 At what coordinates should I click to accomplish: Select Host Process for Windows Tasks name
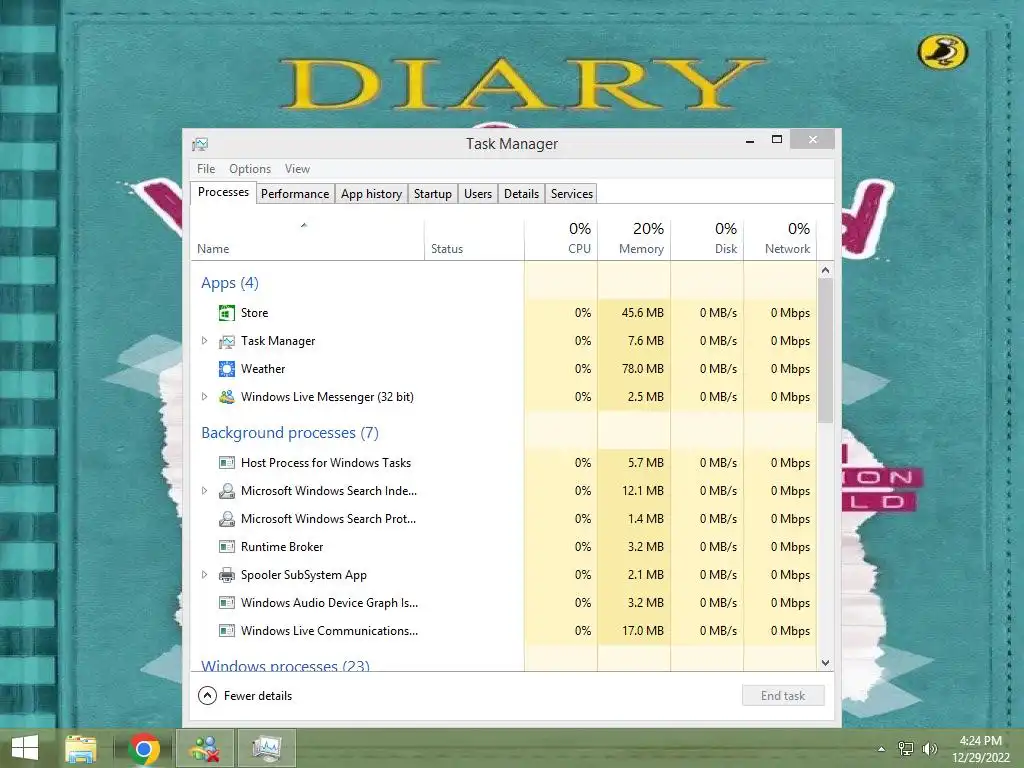326,463
